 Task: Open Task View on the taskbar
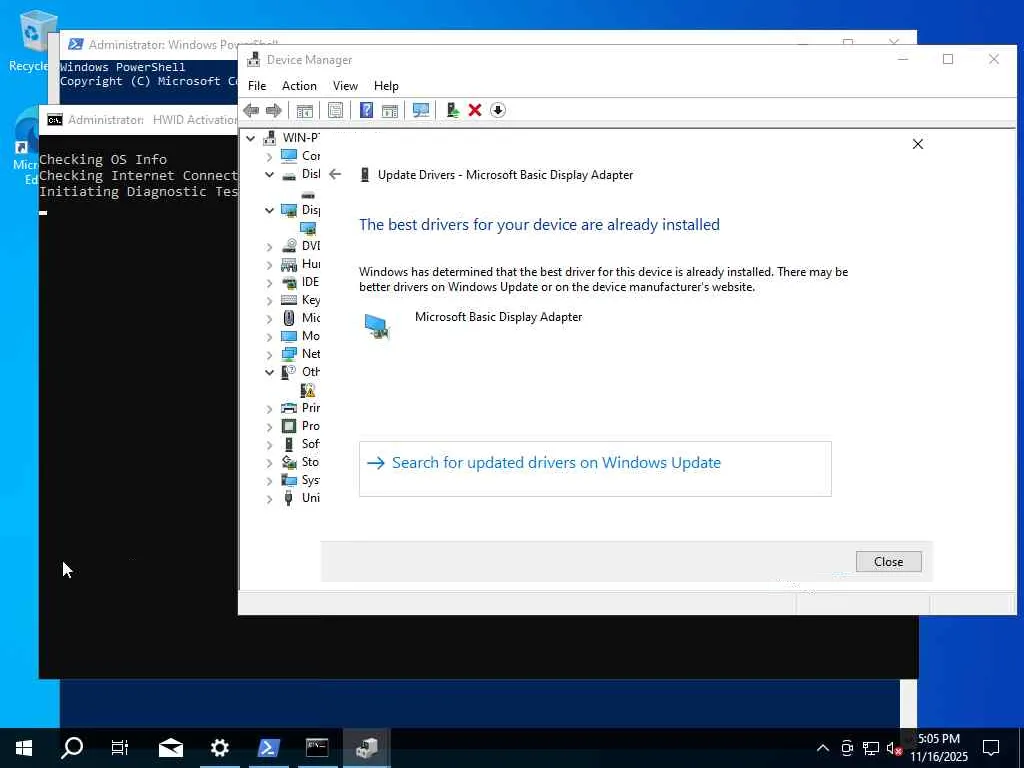(120, 748)
